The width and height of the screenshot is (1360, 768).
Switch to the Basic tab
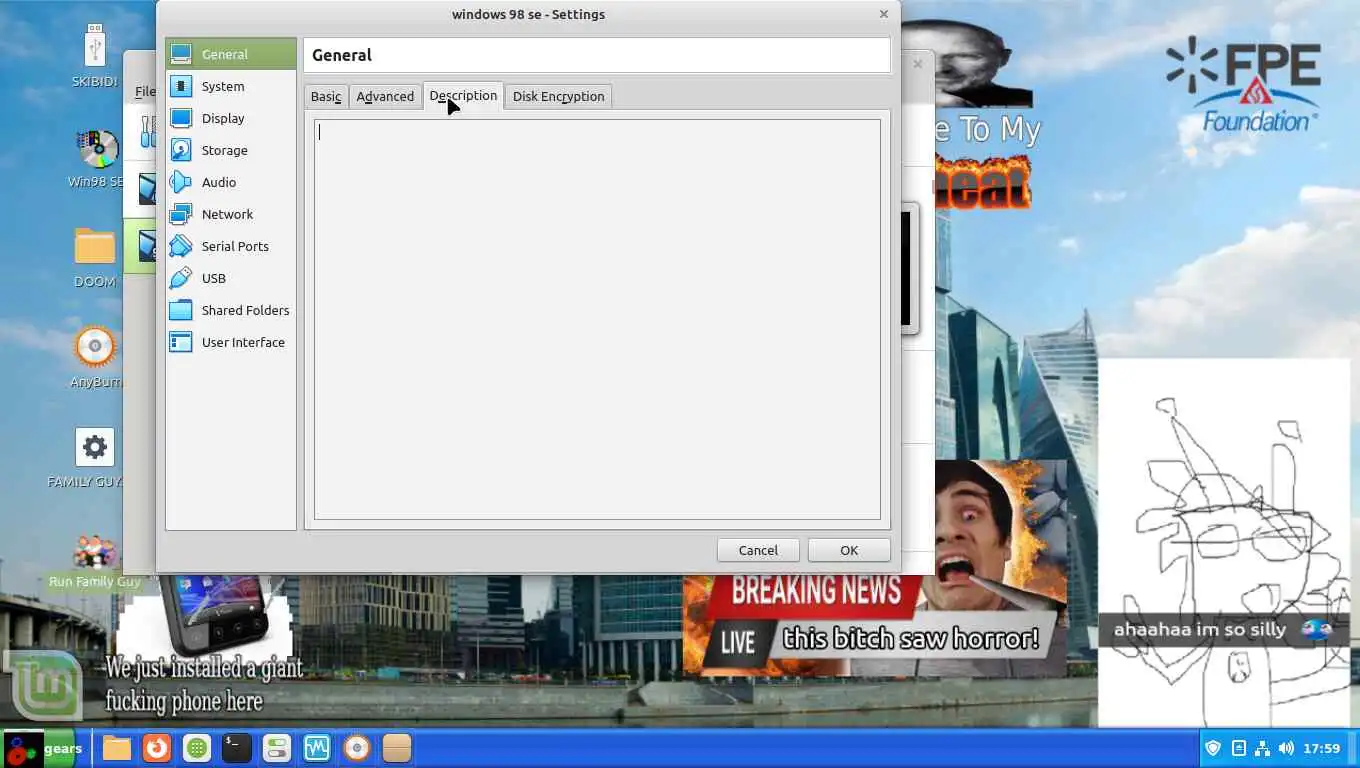pos(326,96)
